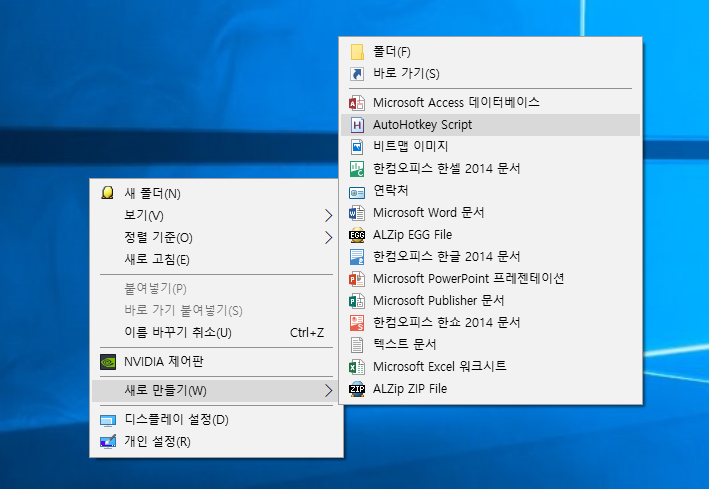Select ALZip EGG File entry
709x489 pixels.
pos(490,235)
